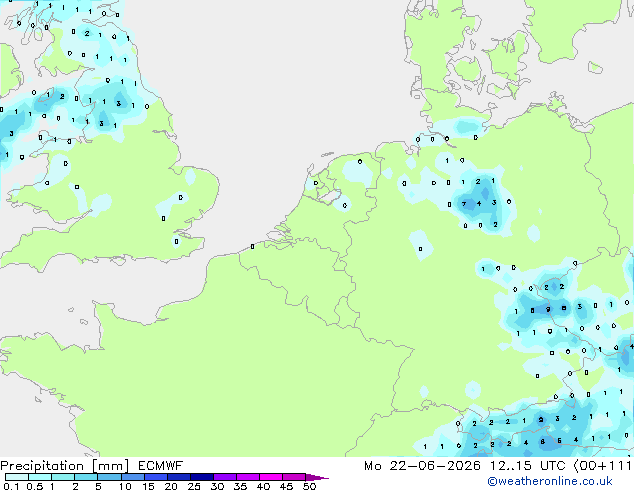The width and height of the screenshot is (634, 490).
Task: Click the 35–40 mm magenta legend swatch
Action: (x=247, y=477)
